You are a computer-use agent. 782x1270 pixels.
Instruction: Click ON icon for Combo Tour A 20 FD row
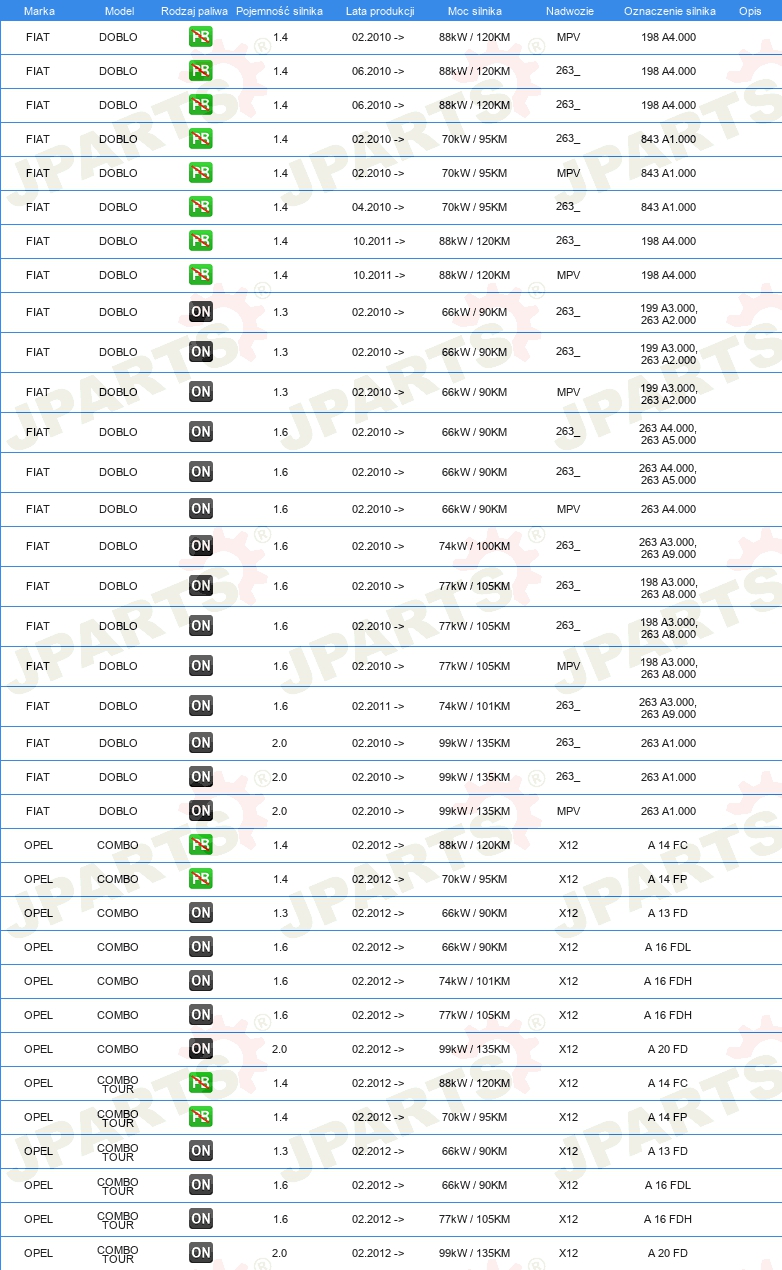[201, 1253]
